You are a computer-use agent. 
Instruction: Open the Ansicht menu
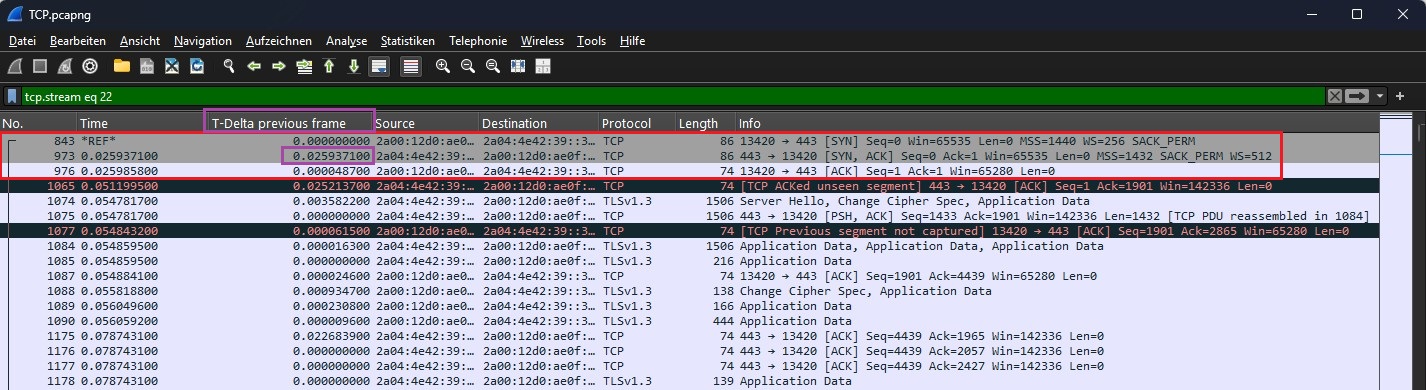(x=140, y=41)
